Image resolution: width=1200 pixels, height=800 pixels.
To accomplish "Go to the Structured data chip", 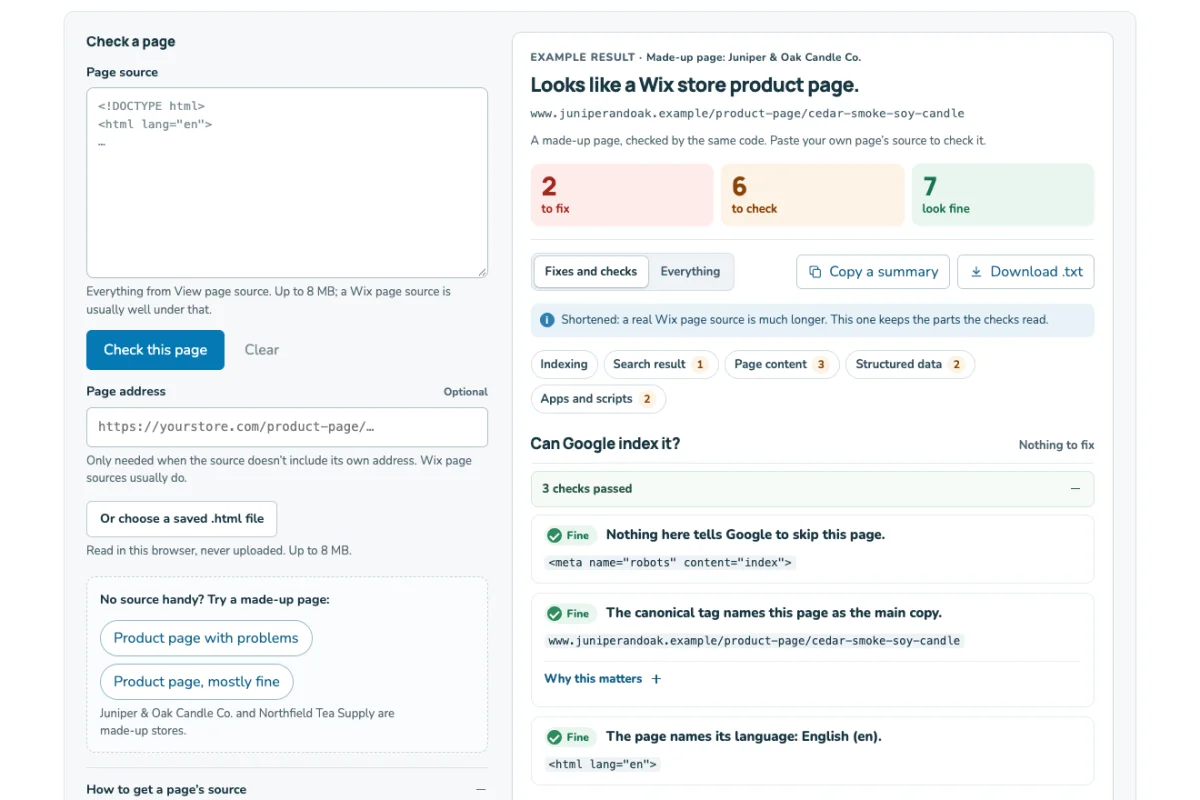I will pyautogui.click(x=910, y=365).
